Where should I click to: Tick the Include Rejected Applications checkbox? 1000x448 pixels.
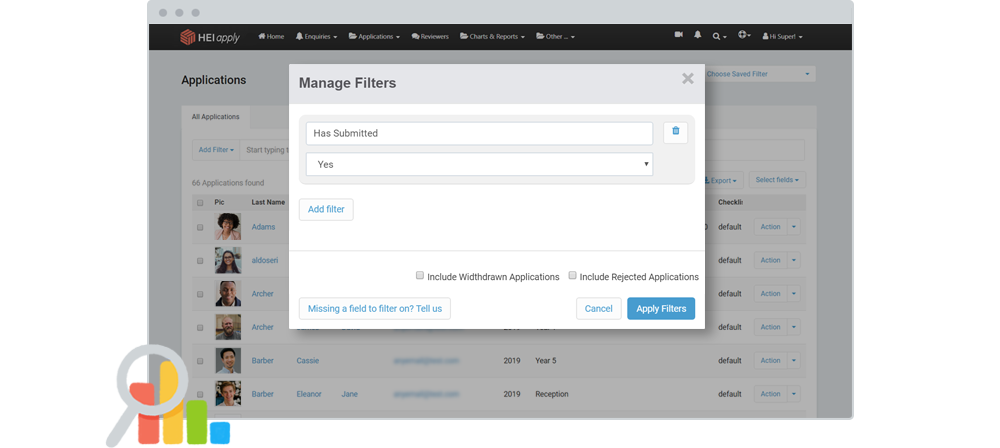tap(572, 276)
